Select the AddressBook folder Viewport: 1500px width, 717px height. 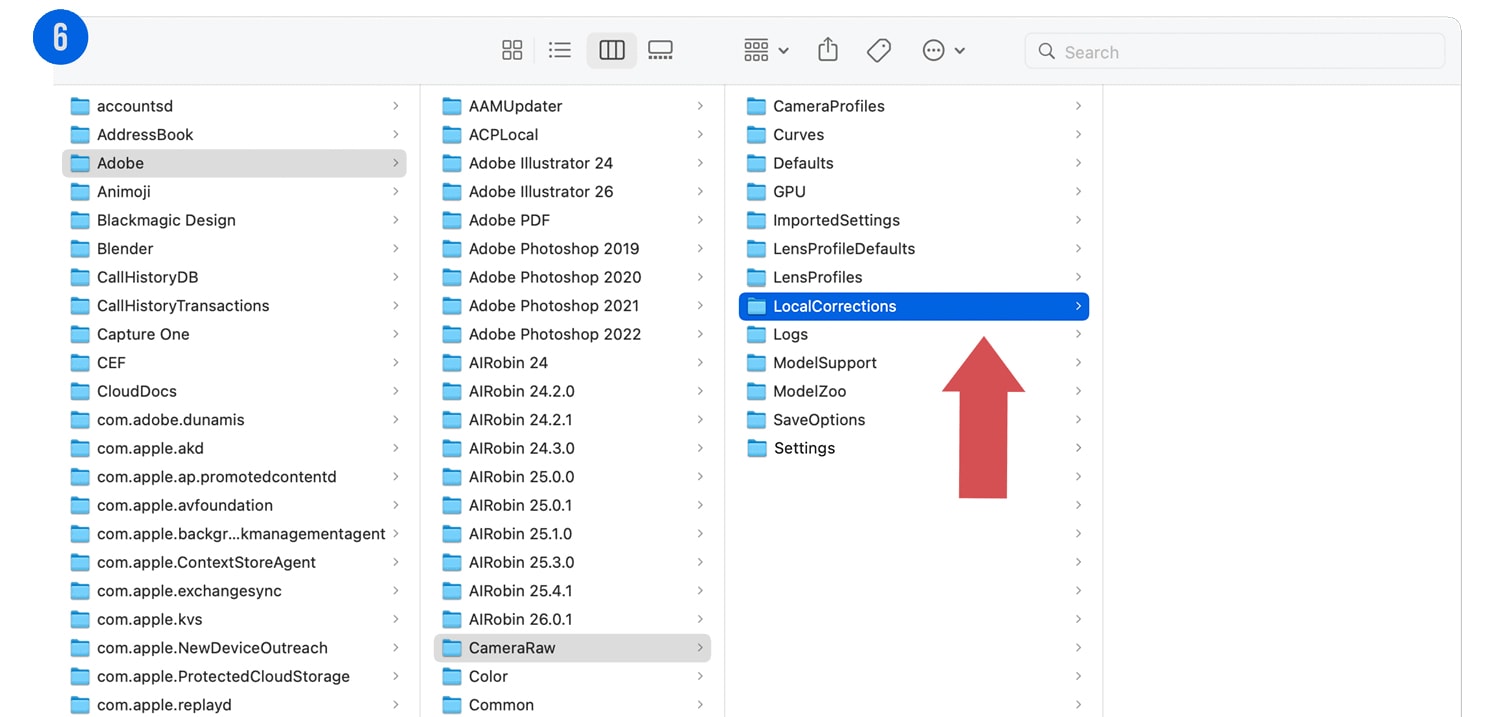tap(234, 134)
